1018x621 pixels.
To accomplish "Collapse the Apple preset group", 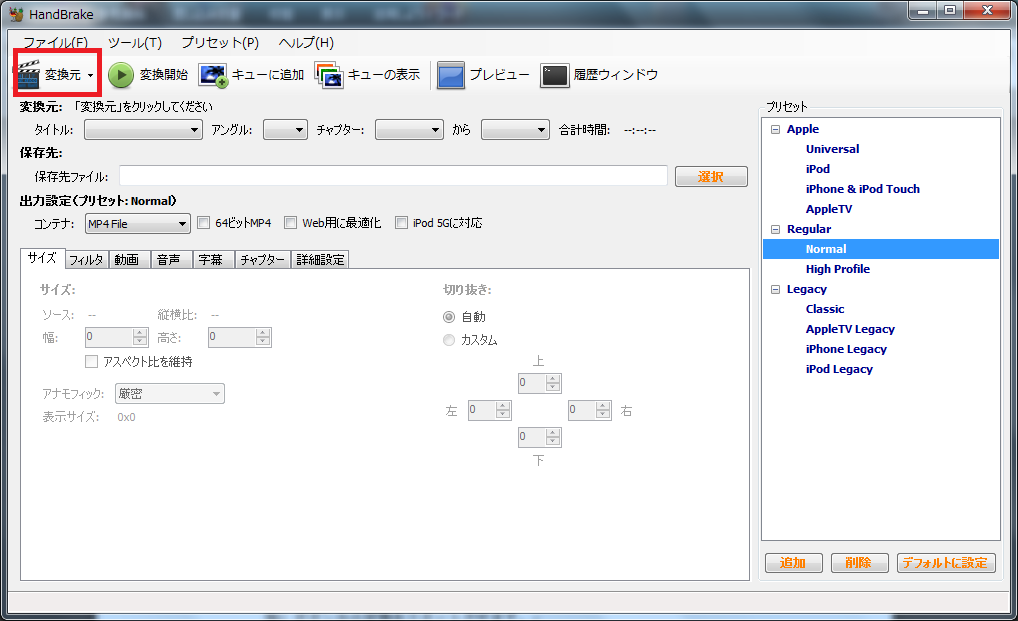I will coord(775,129).
